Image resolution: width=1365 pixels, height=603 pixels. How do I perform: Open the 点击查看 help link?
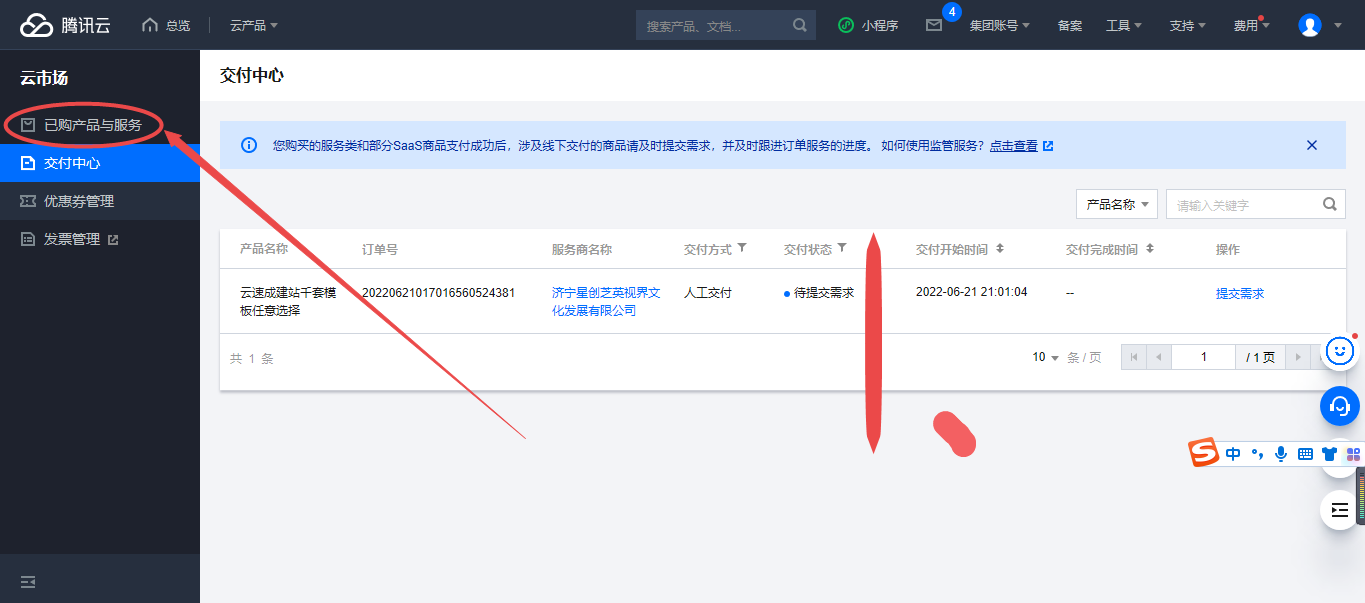coord(1013,146)
